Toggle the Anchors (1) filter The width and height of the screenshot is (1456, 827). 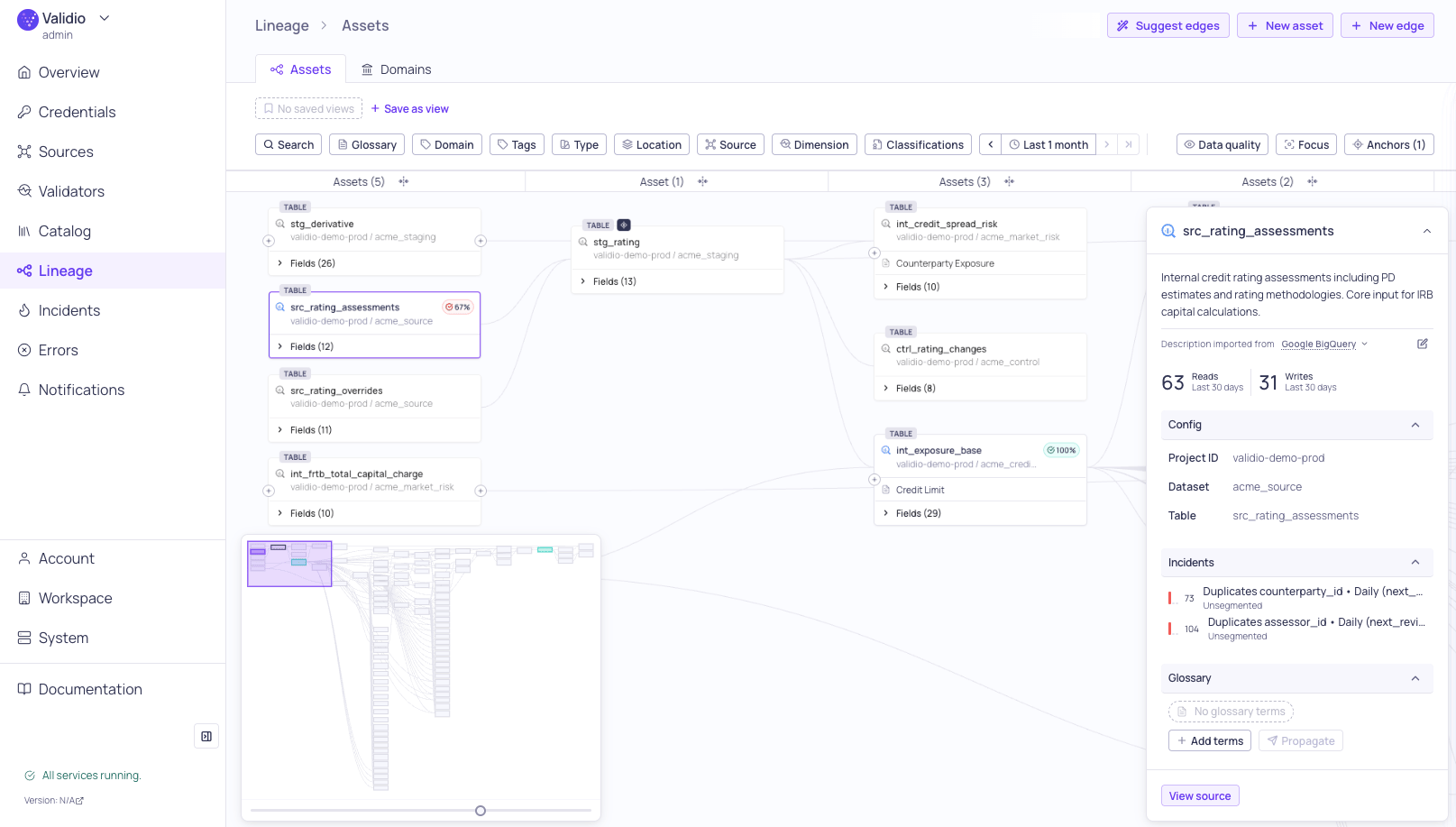[1388, 144]
